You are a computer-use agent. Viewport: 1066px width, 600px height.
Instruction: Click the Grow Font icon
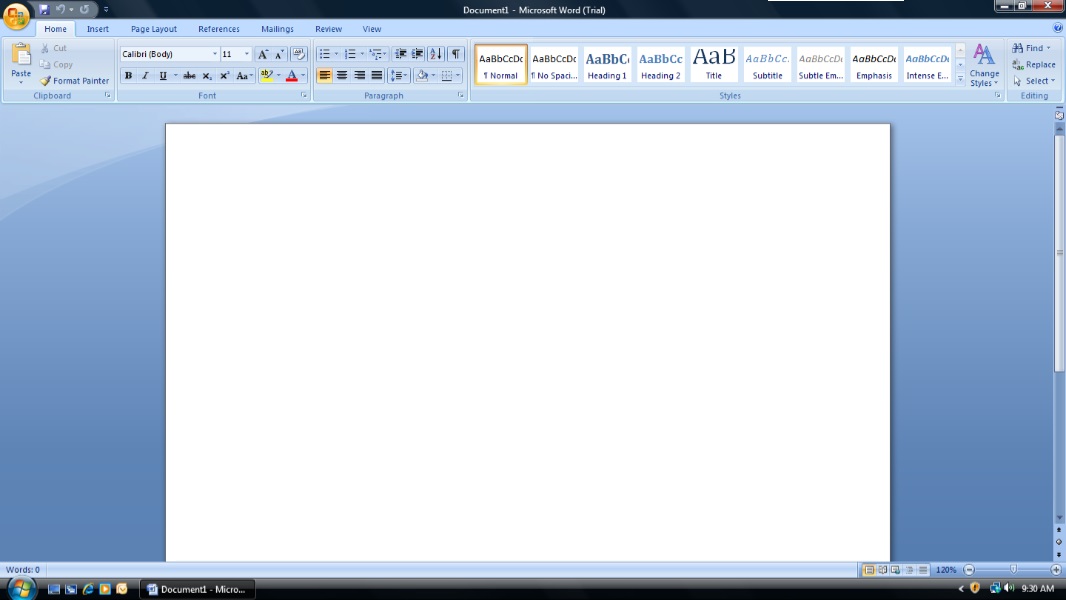263,54
